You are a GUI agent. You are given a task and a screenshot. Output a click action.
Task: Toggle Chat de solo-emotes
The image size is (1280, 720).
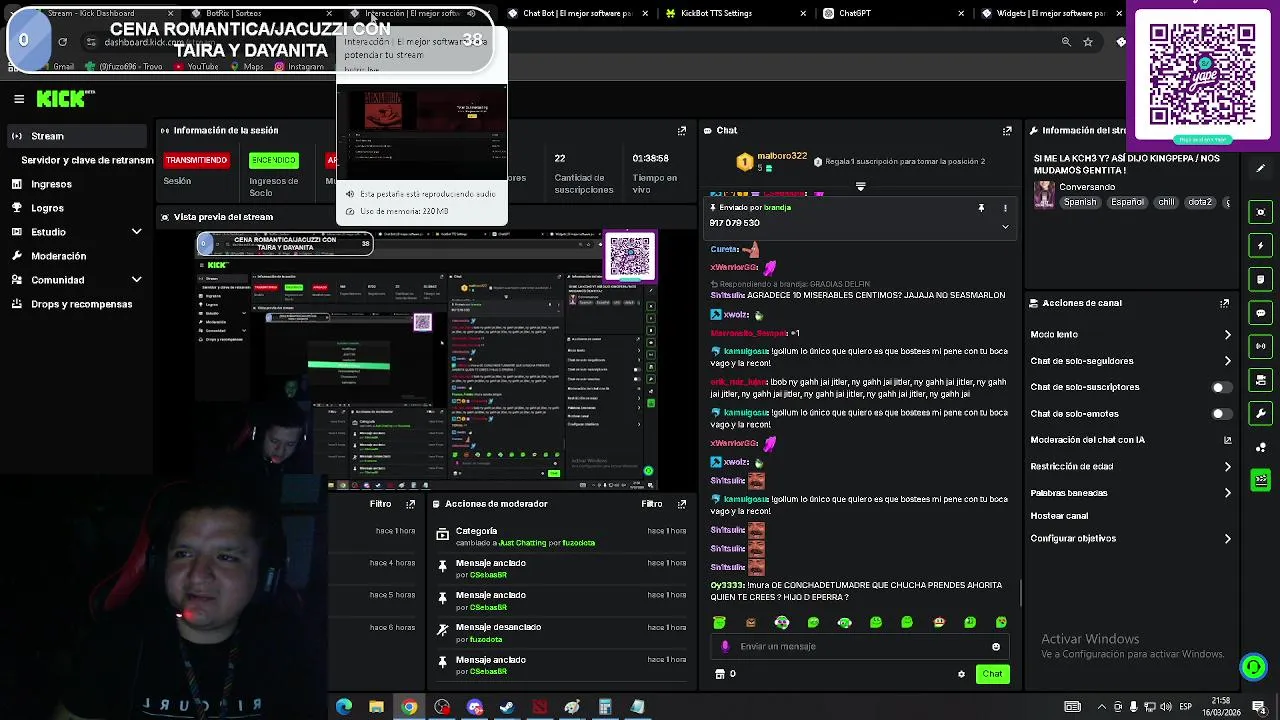(x=1220, y=414)
